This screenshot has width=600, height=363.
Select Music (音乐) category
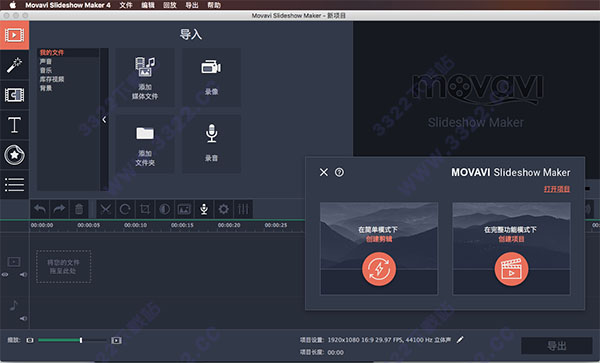pyautogui.click(x=46, y=70)
